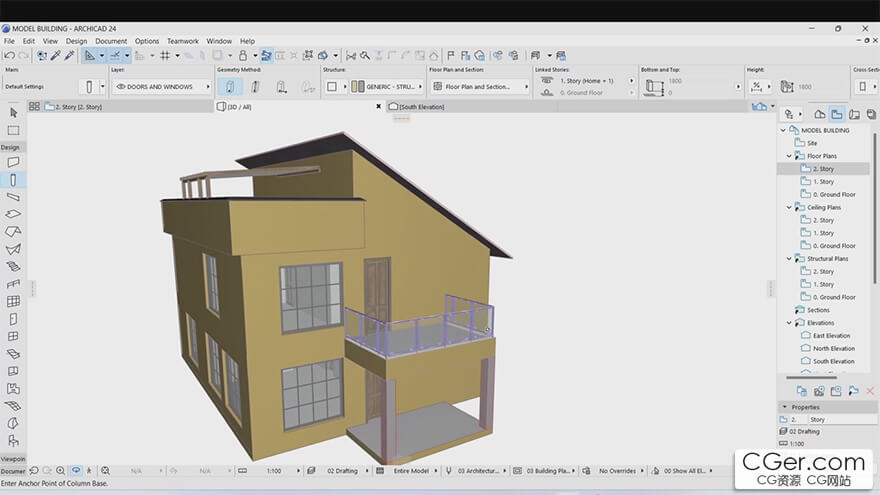Open the File menu
This screenshot has width=880, height=495.
point(10,41)
